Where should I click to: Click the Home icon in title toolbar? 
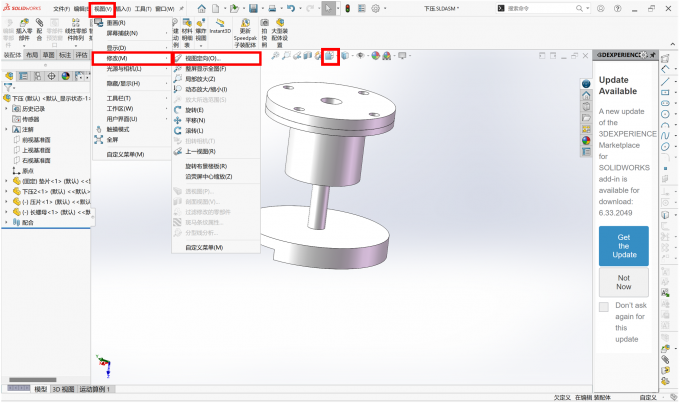[x=202, y=8]
